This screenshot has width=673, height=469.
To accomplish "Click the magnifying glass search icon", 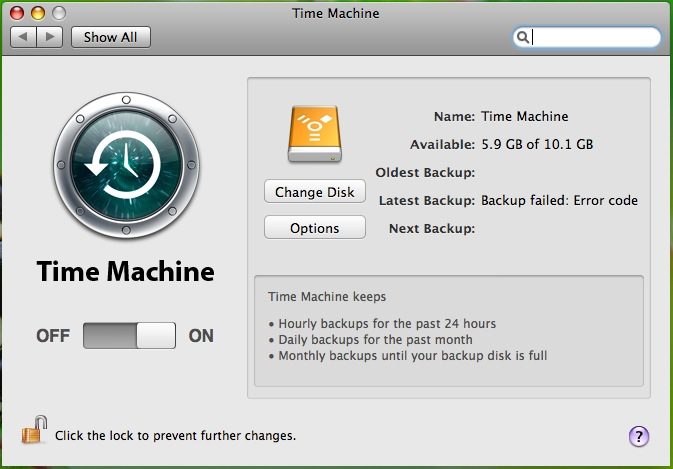I will [x=522, y=37].
